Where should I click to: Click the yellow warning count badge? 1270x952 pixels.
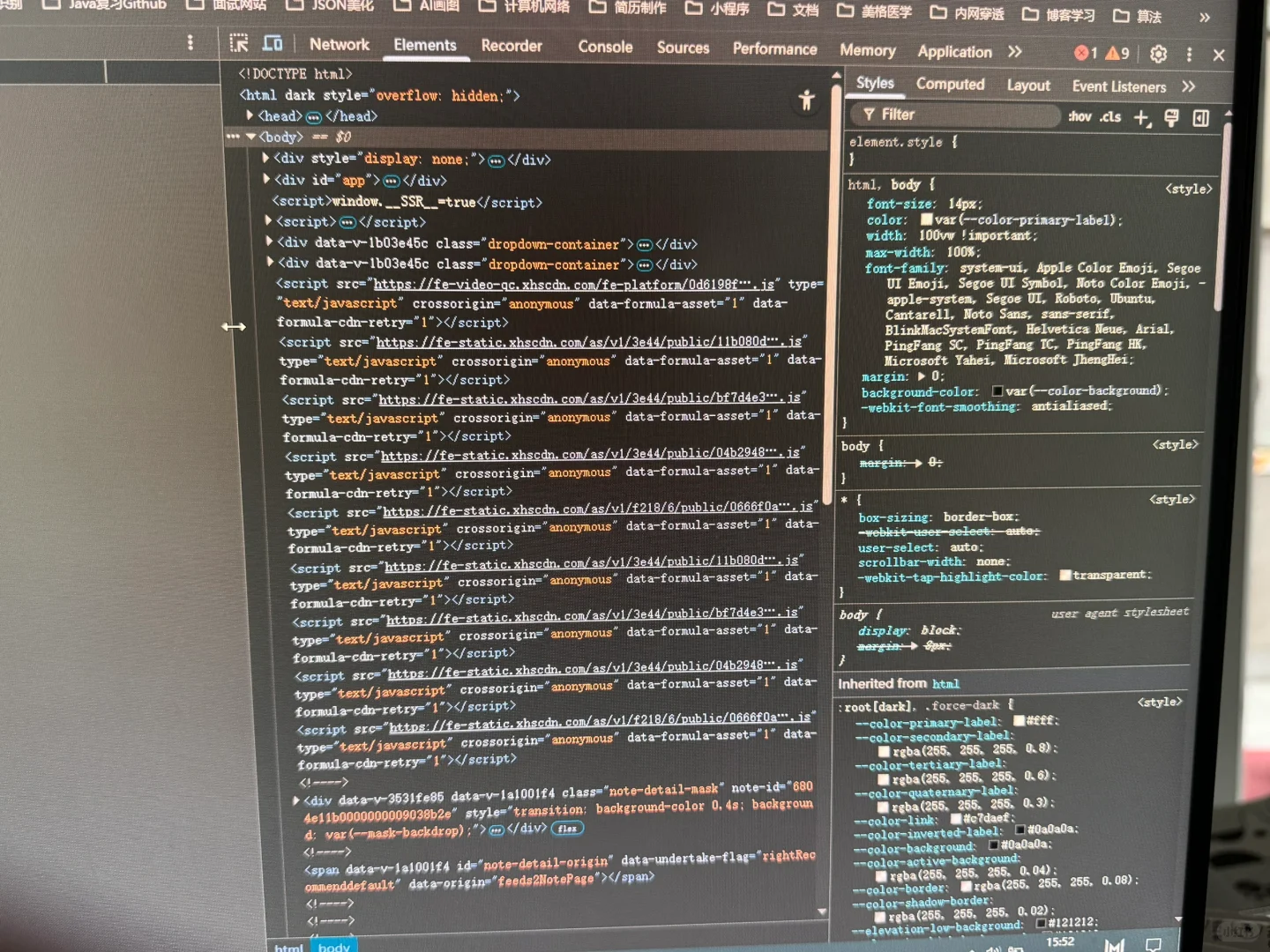click(1117, 53)
